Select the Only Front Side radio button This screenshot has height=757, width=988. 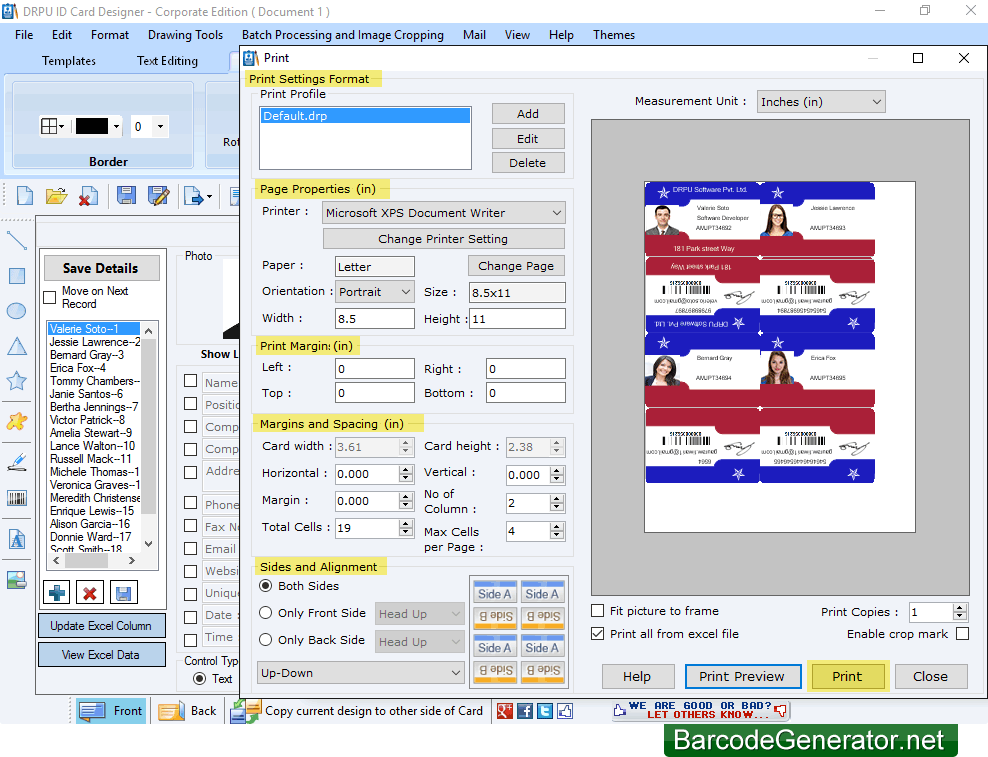(x=264, y=613)
